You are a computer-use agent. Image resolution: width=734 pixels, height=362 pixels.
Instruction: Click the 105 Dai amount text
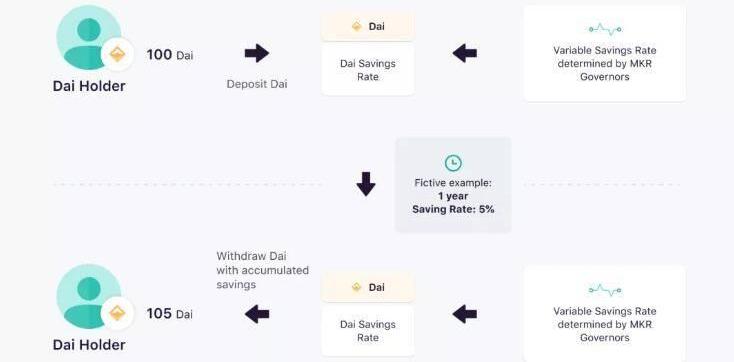coord(169,314)
